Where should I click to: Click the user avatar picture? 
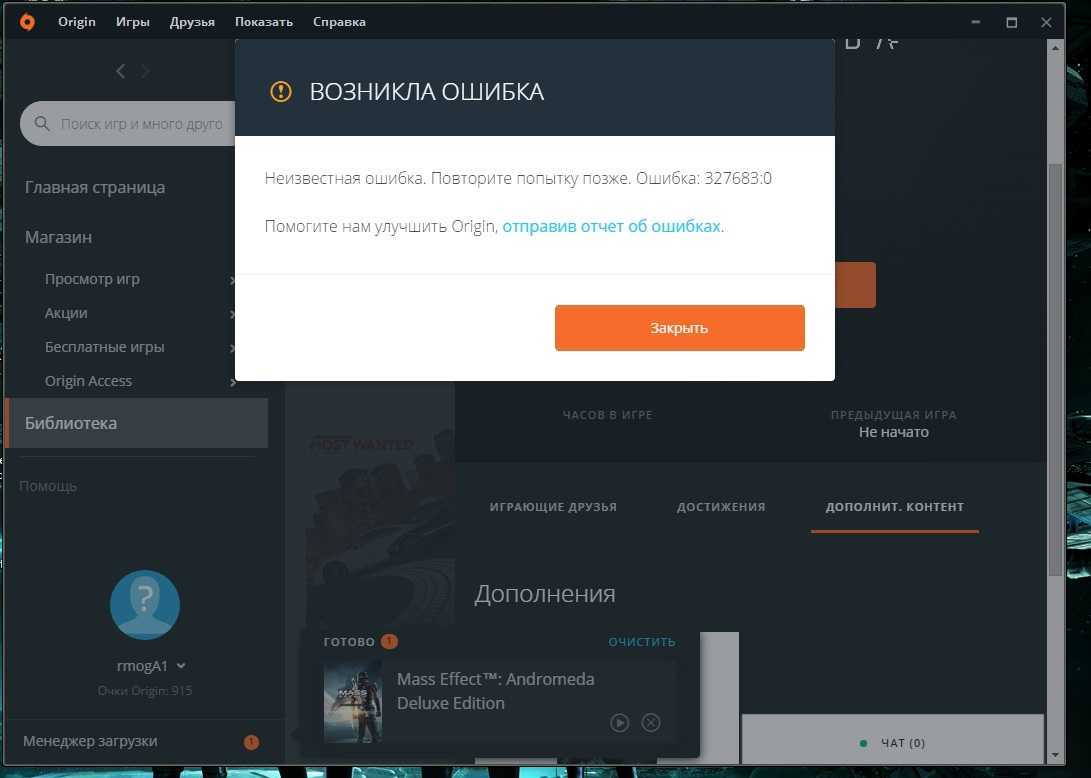(145, 605)
